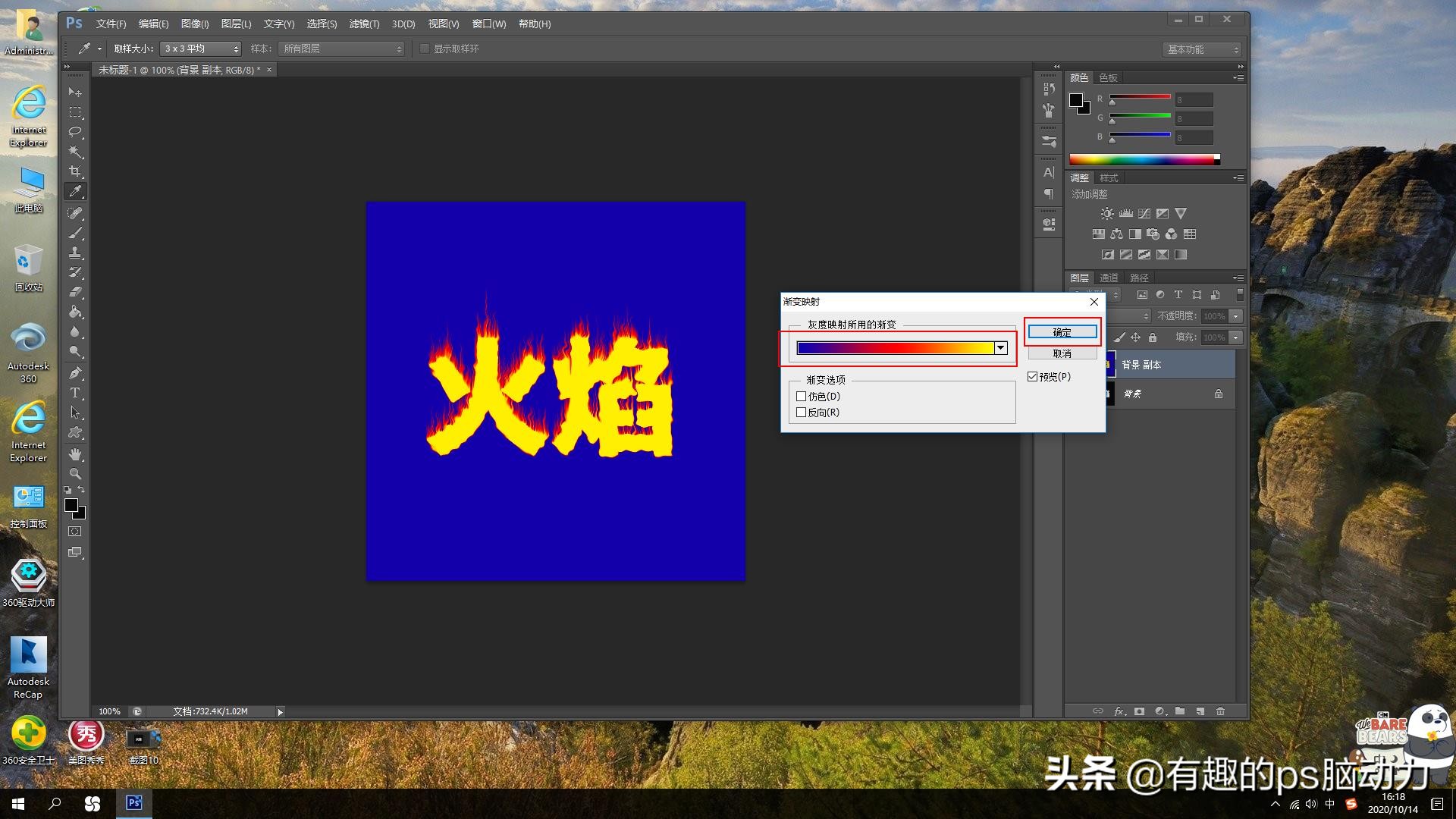Select the Zoom tool
Viewport: 1456px width, 819px height.
(x=75, y=473)
